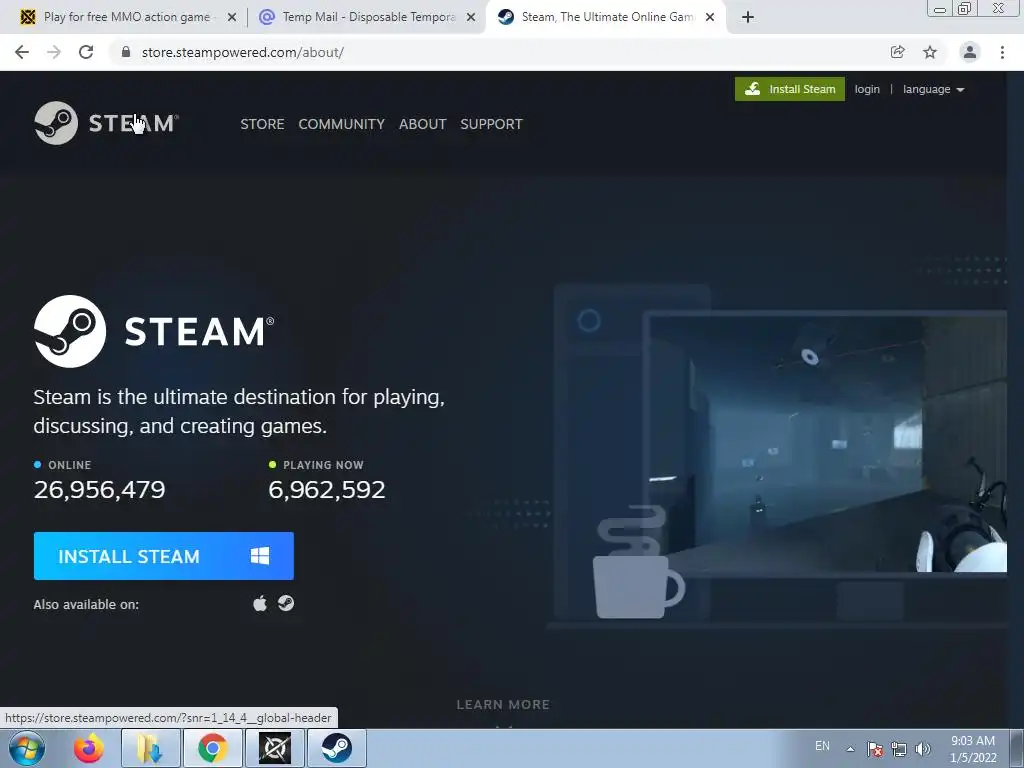Image resolution: width=1024 pixels, height=768 pixels.
Task: Open the folder download taskbar icon
Action: click(x=150, y=748)
